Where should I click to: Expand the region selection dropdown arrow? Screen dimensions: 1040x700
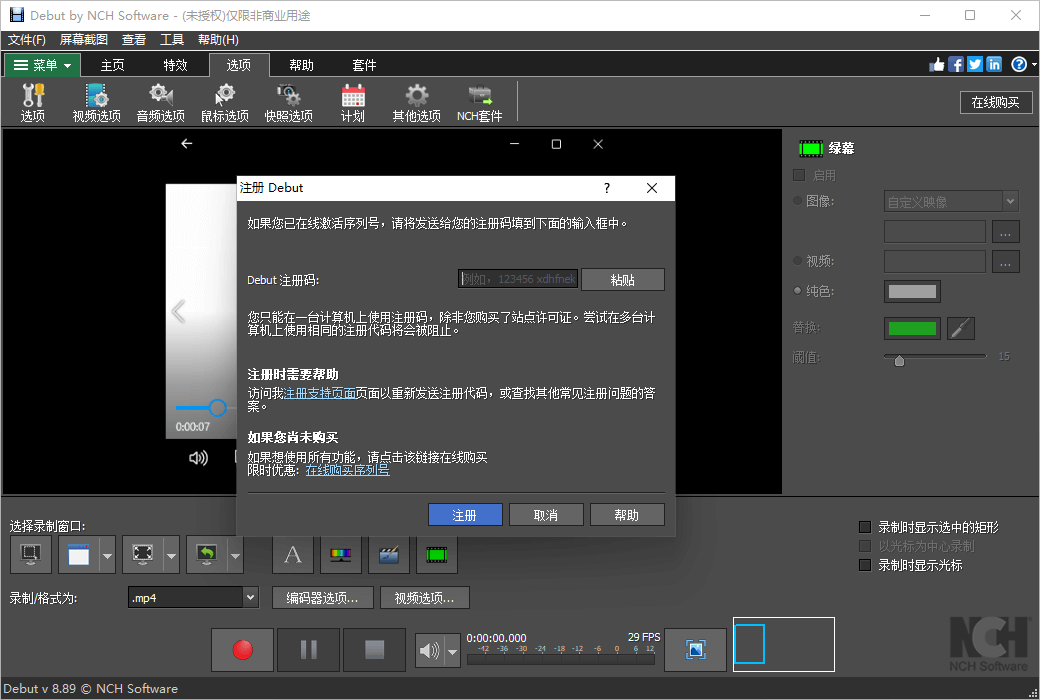tap(171, 554)
